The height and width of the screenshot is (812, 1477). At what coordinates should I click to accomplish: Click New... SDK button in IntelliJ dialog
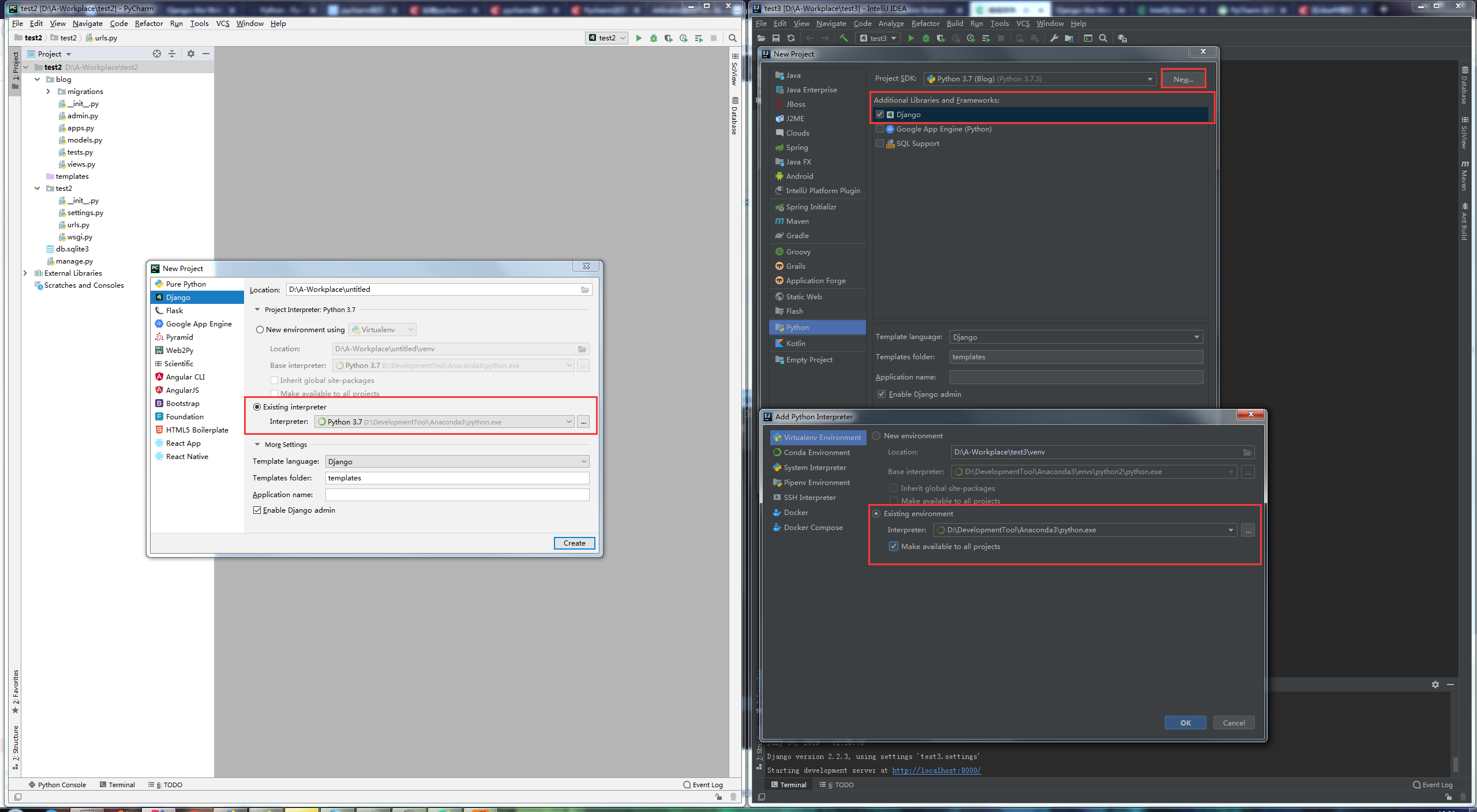pos(1183,79)
